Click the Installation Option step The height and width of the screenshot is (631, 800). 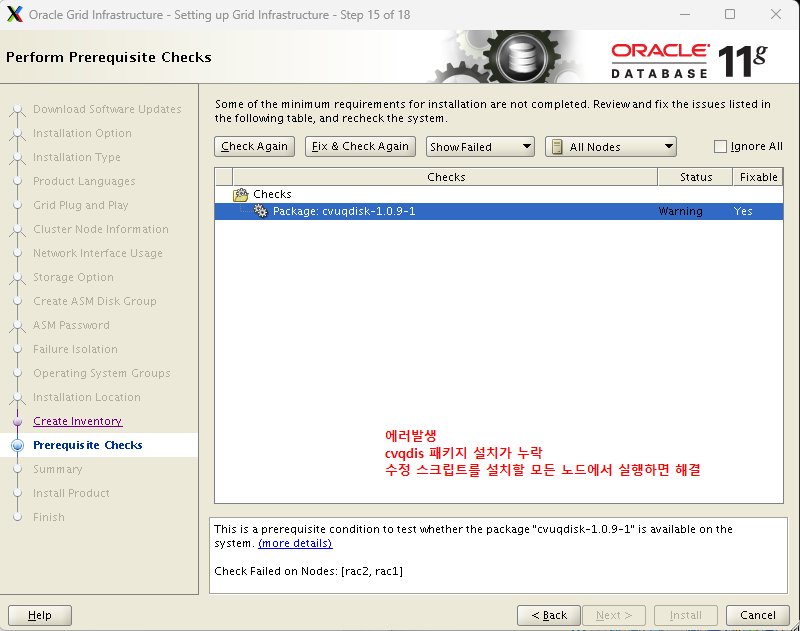coord(82,133)
